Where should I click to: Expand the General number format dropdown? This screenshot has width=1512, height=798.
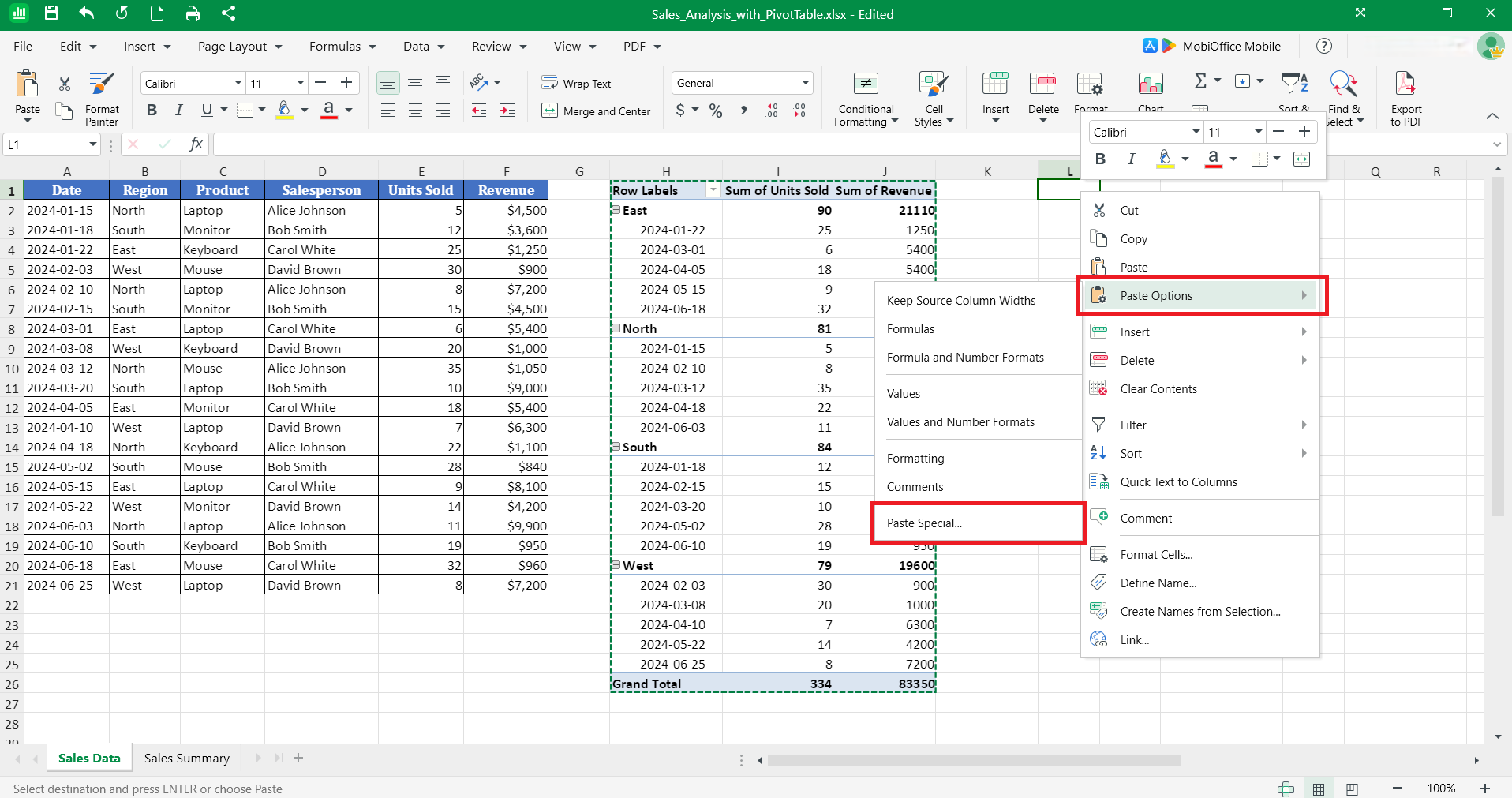pyautogui.click(x=805, y=83)
